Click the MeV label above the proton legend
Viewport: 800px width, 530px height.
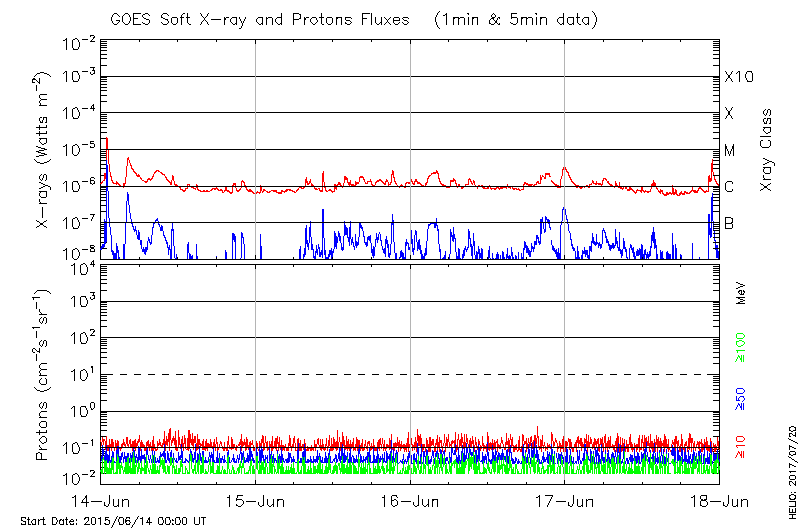click(x=741, y=294)
